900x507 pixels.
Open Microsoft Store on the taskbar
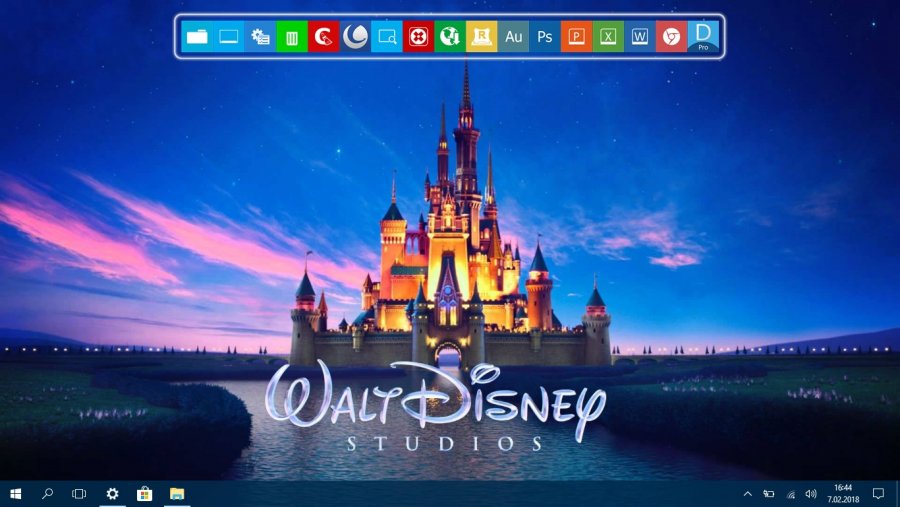click(x=145, y=494)
